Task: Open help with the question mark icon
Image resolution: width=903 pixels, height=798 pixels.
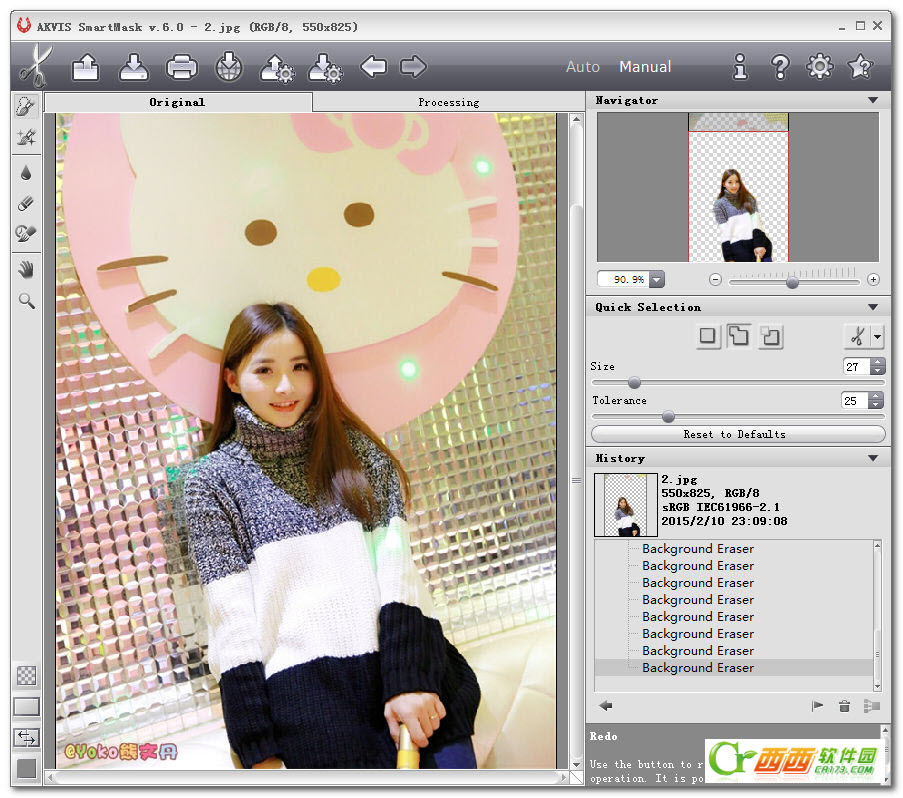Action: coord(780,67)
